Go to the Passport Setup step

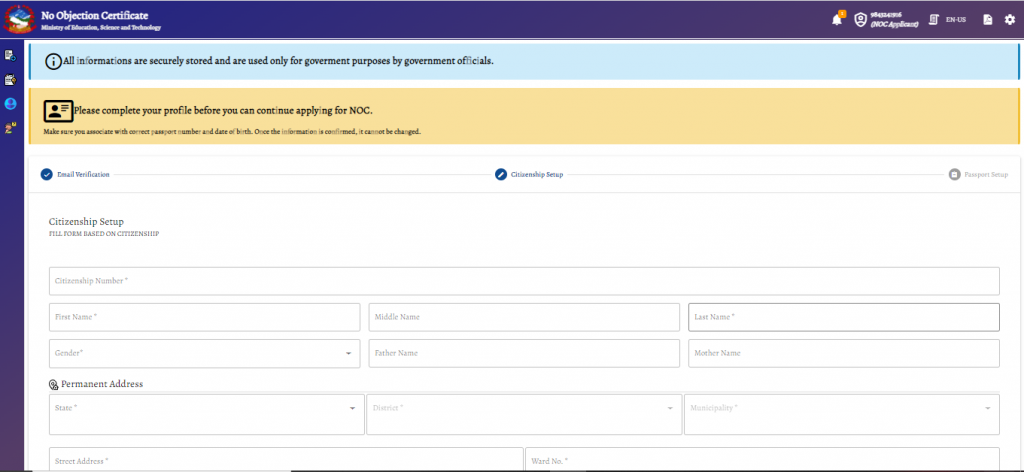(x=978, y=175)
